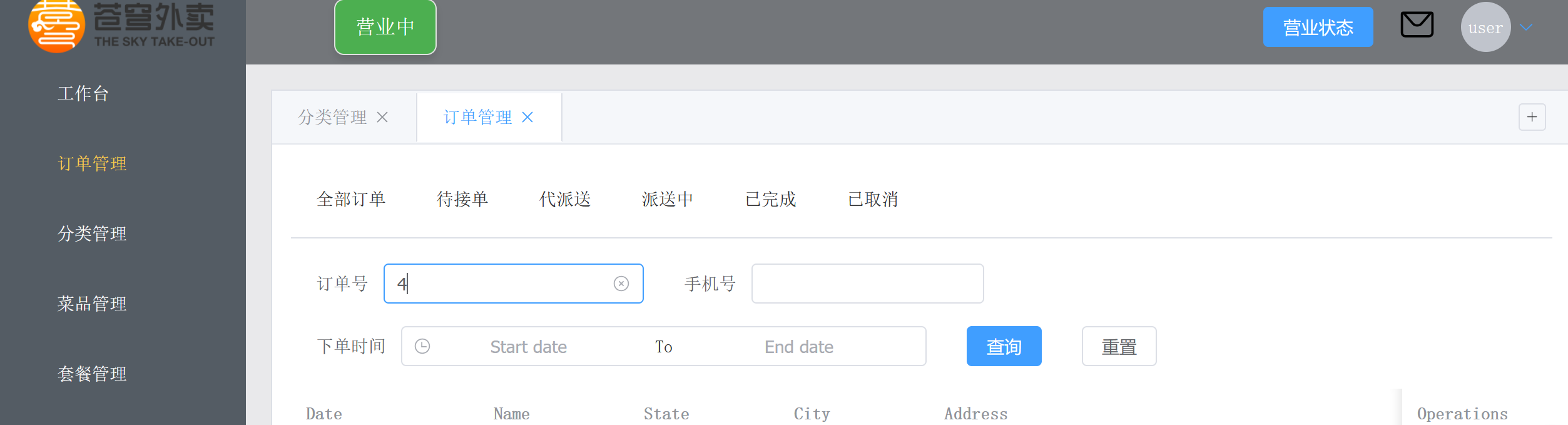Click the Name column header
This screenshot has height=425, width=1568.
[x=511, y=414]
